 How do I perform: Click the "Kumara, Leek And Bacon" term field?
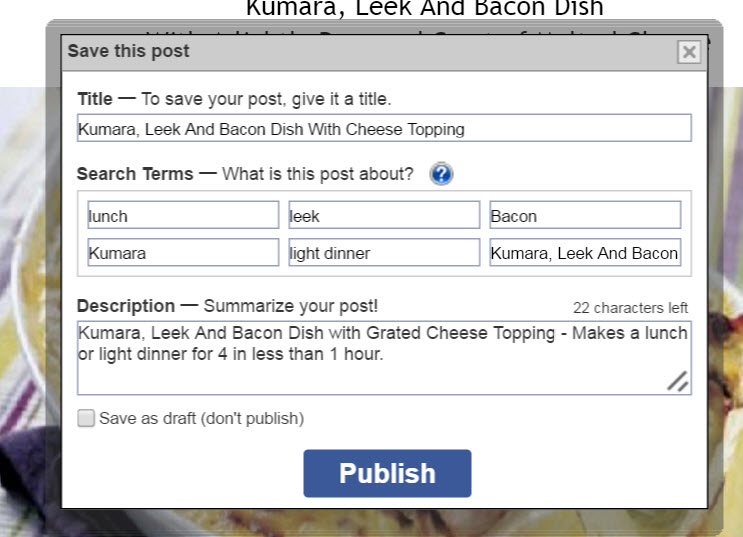click(585, 253)
